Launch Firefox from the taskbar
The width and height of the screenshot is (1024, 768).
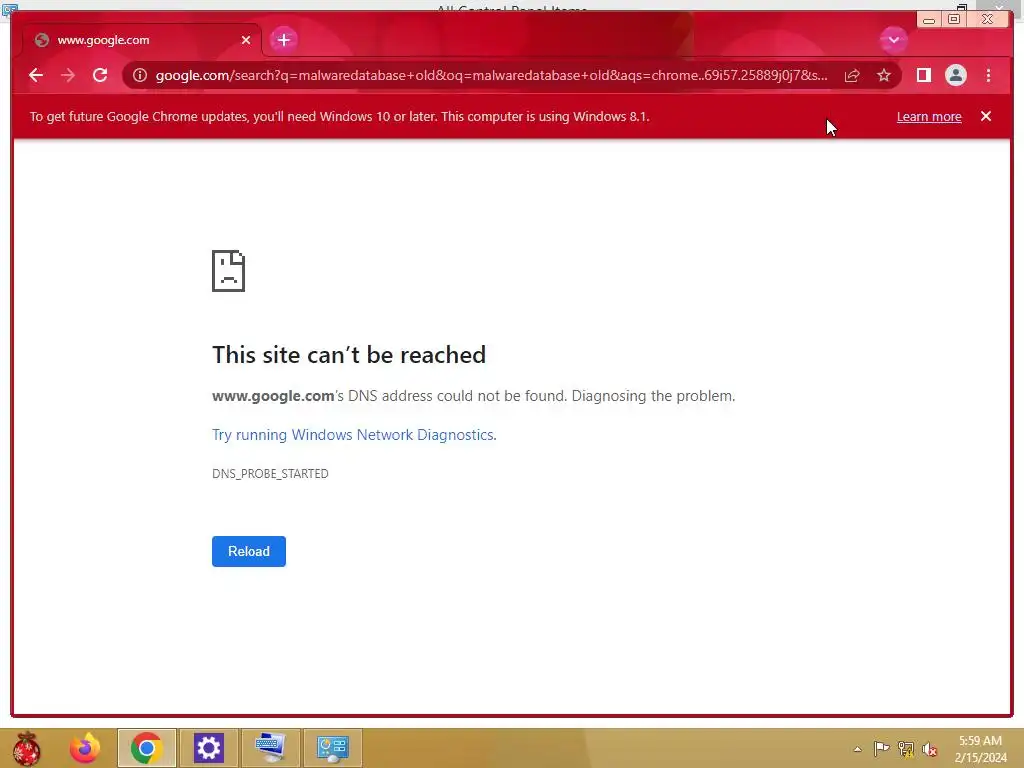pyautogui.click(x=85, y=748)
